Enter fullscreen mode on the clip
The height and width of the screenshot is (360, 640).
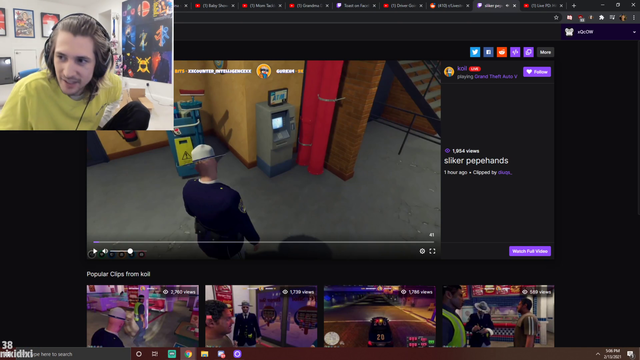432,251
